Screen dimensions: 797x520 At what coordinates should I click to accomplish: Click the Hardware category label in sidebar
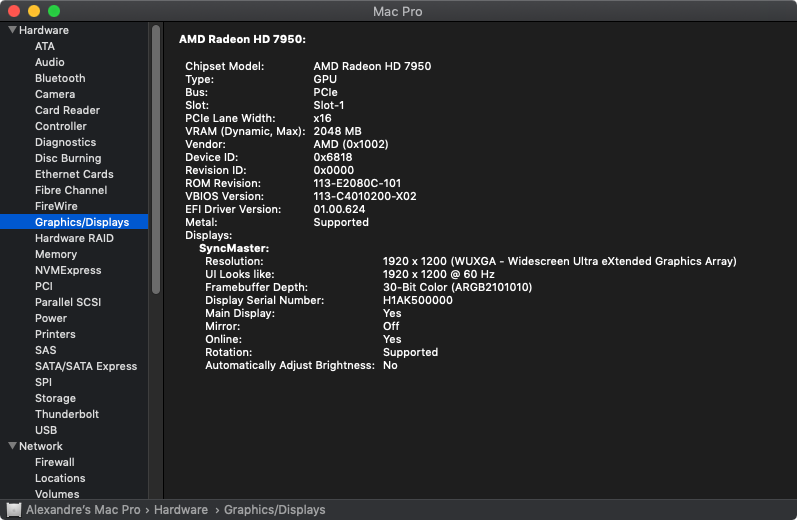click(44, 30)
